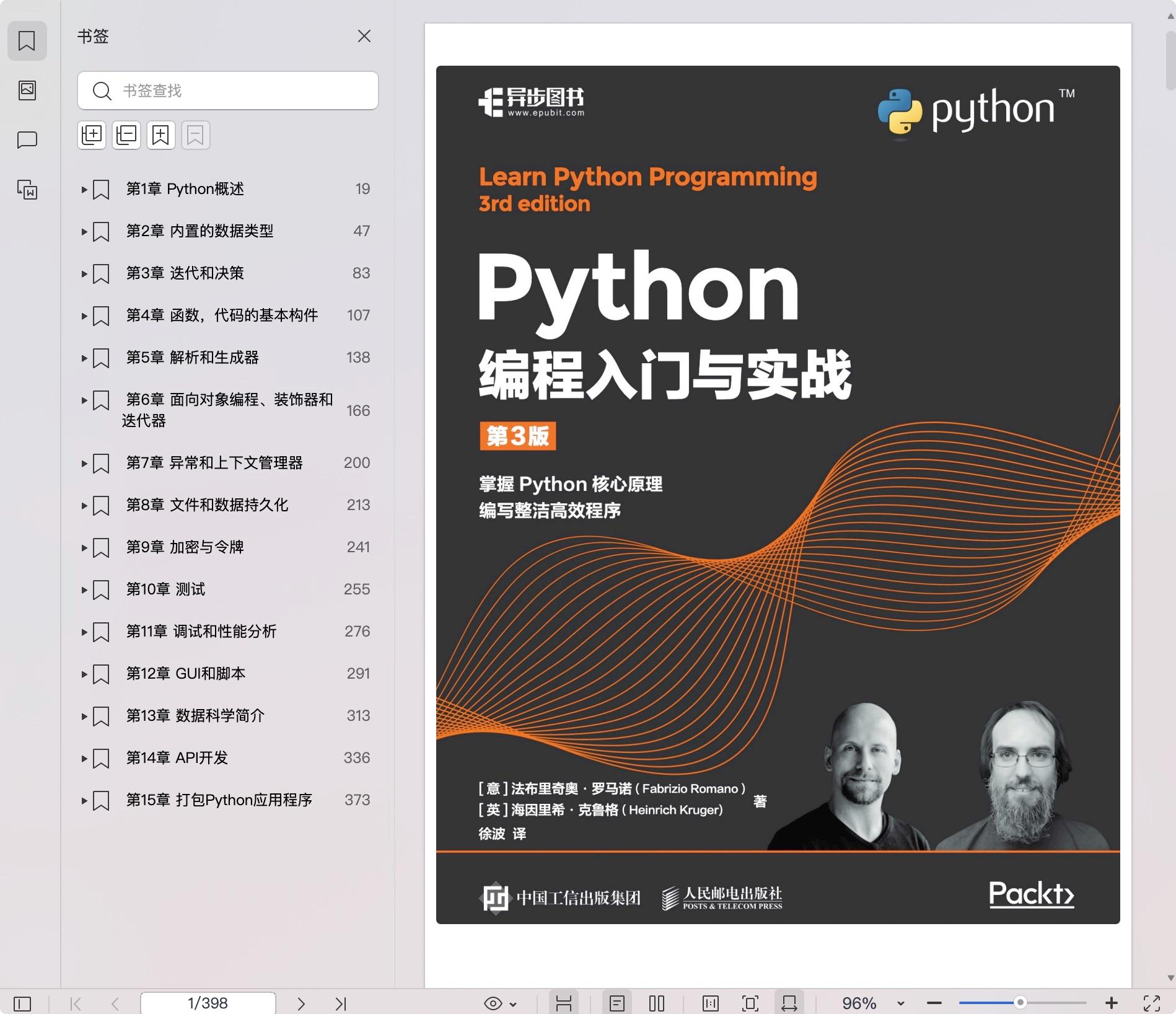Go to last page
This screenshot has width=1176, height=1014.
(x=341, y=1003)
